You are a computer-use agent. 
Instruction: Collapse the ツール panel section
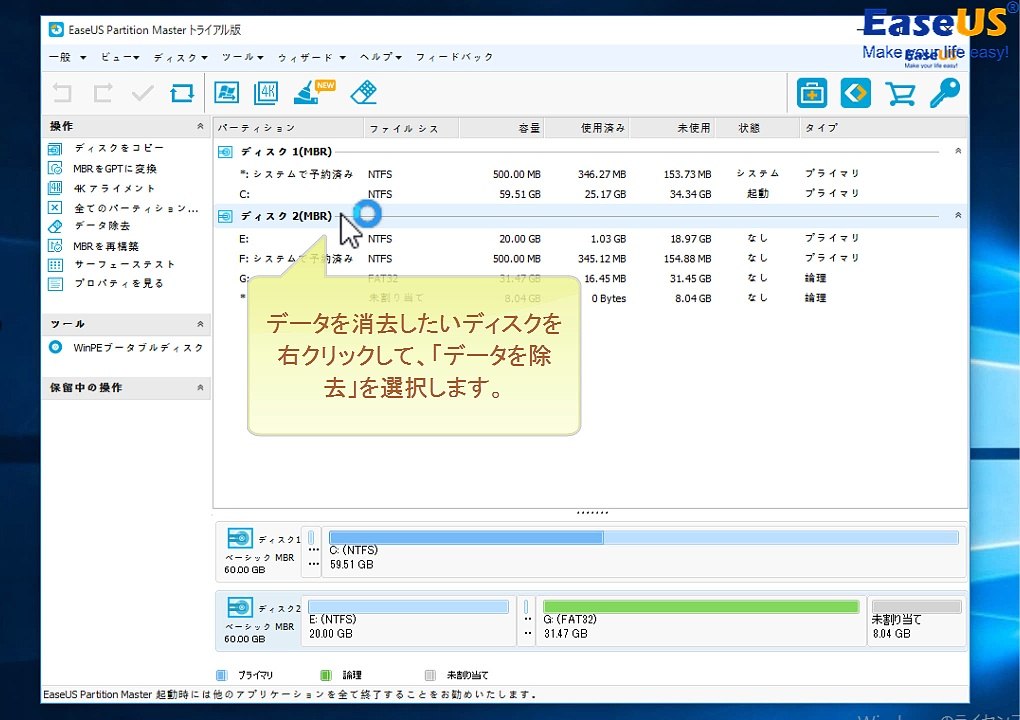pos(200,324)
